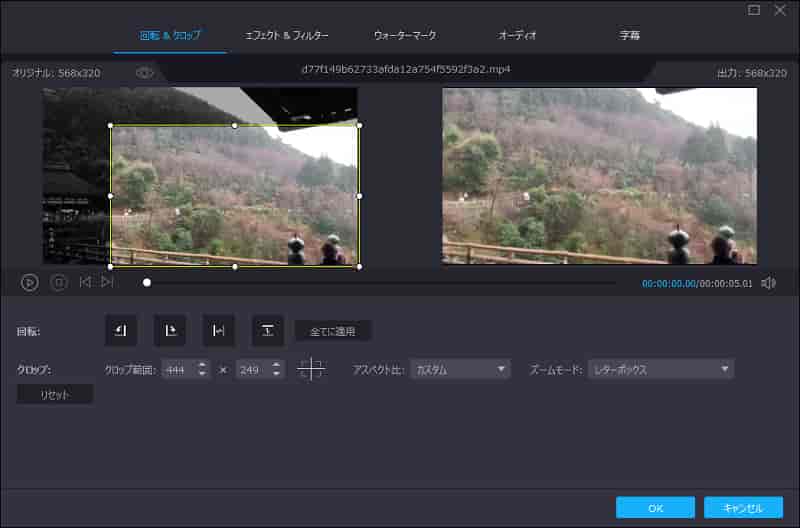This screenshot has width=800, height=528.
Task: Step to the next frame
Action: pos(107,283)
